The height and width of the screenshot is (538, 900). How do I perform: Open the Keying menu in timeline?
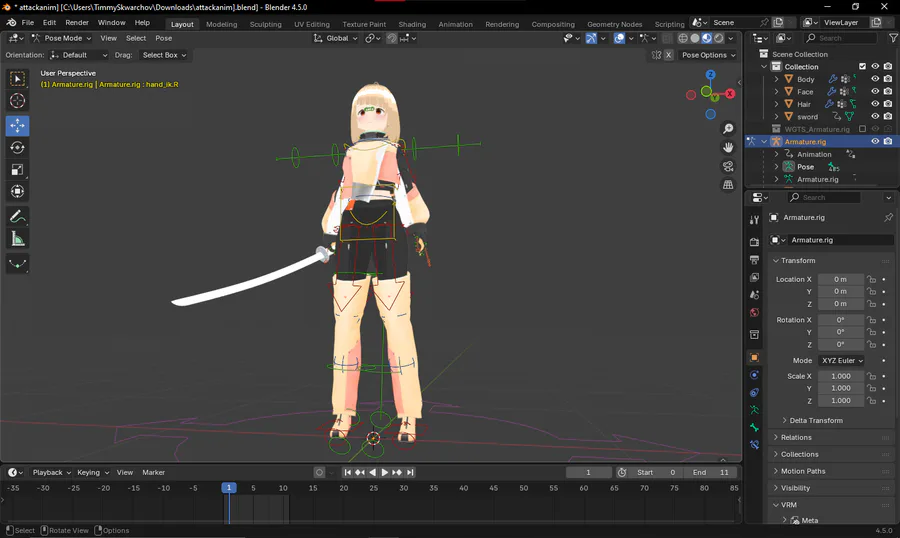[x=92, y=473]
